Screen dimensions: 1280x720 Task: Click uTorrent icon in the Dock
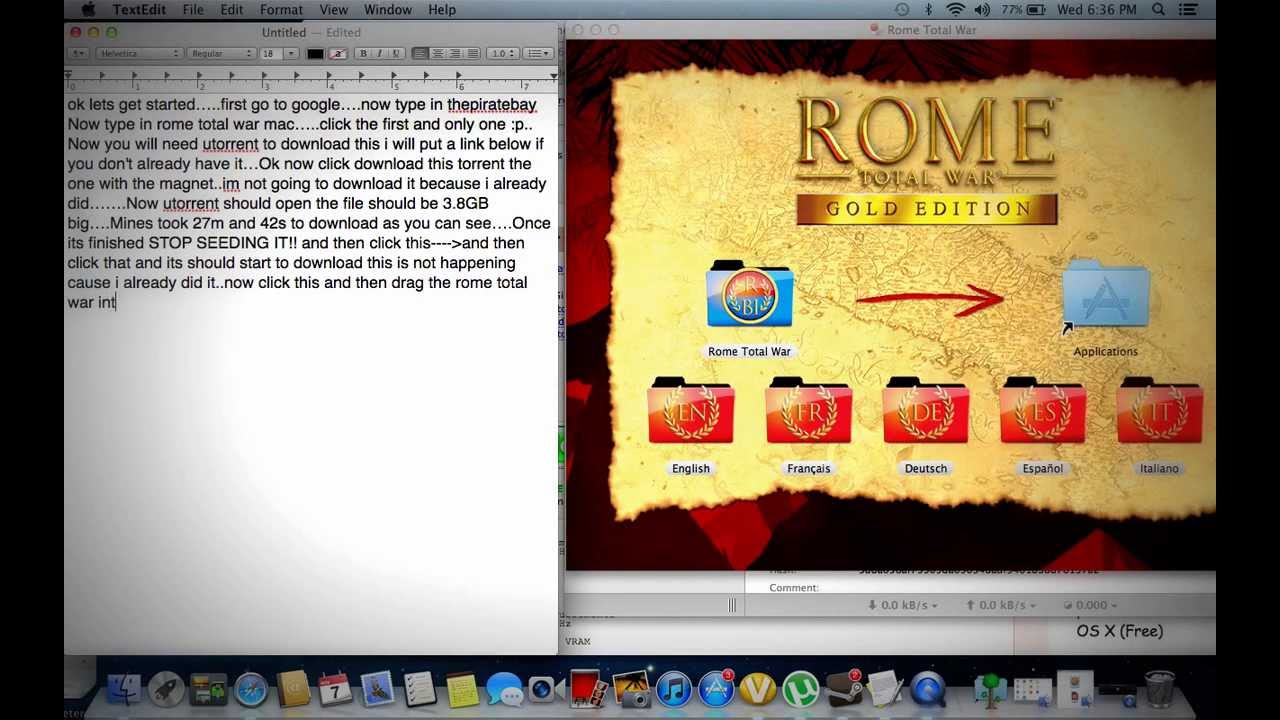pyautogui.click(x=801, y=690)
